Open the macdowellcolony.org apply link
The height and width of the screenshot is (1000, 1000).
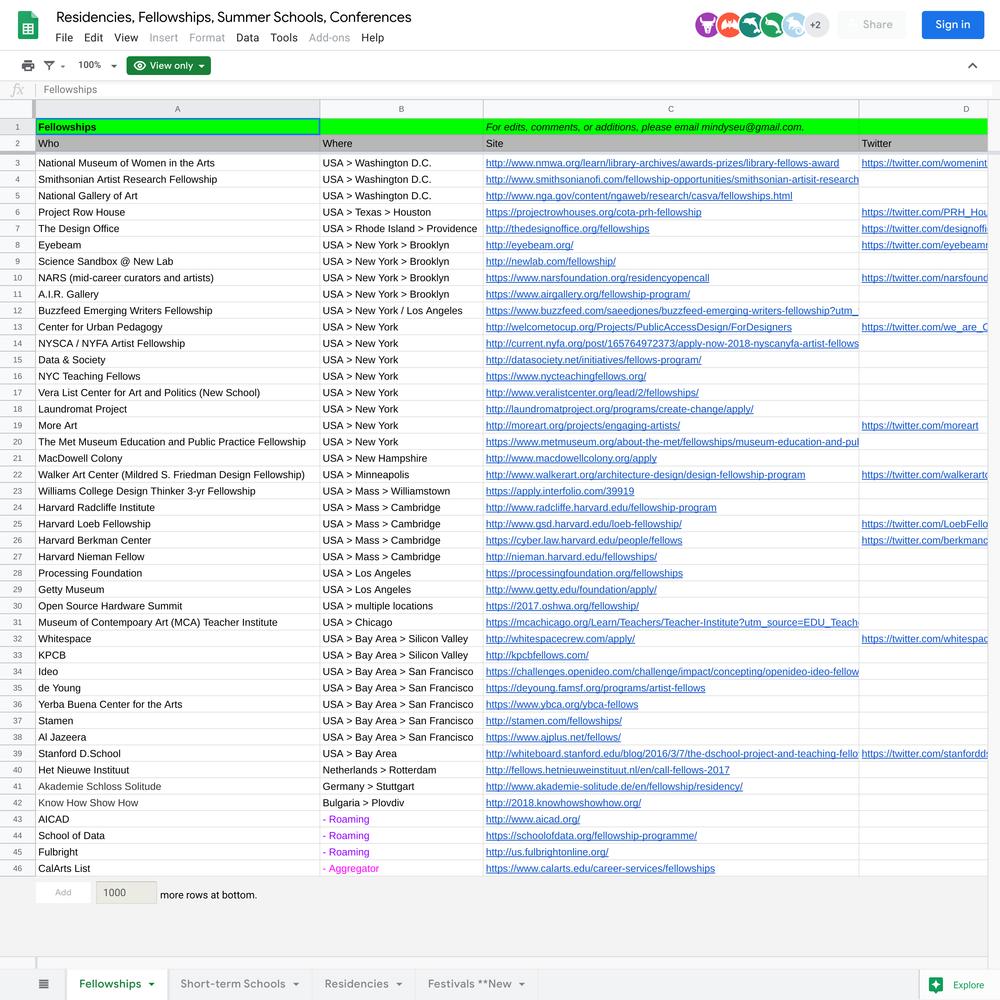(571, 459)
